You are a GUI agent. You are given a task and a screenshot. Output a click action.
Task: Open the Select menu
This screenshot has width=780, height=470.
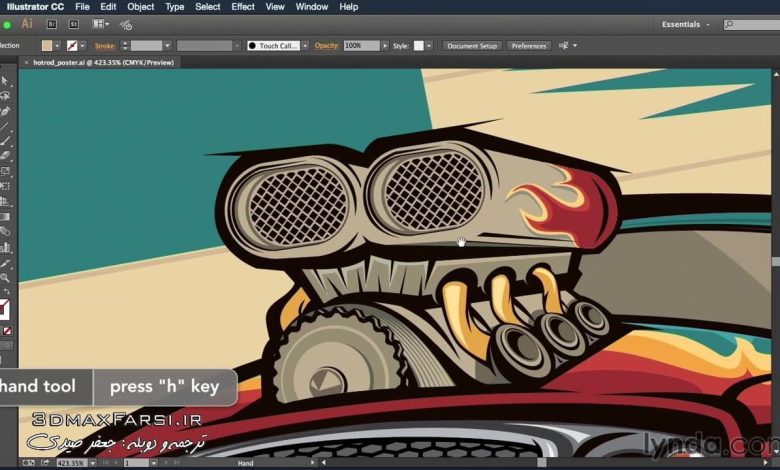tap(207, 7)
